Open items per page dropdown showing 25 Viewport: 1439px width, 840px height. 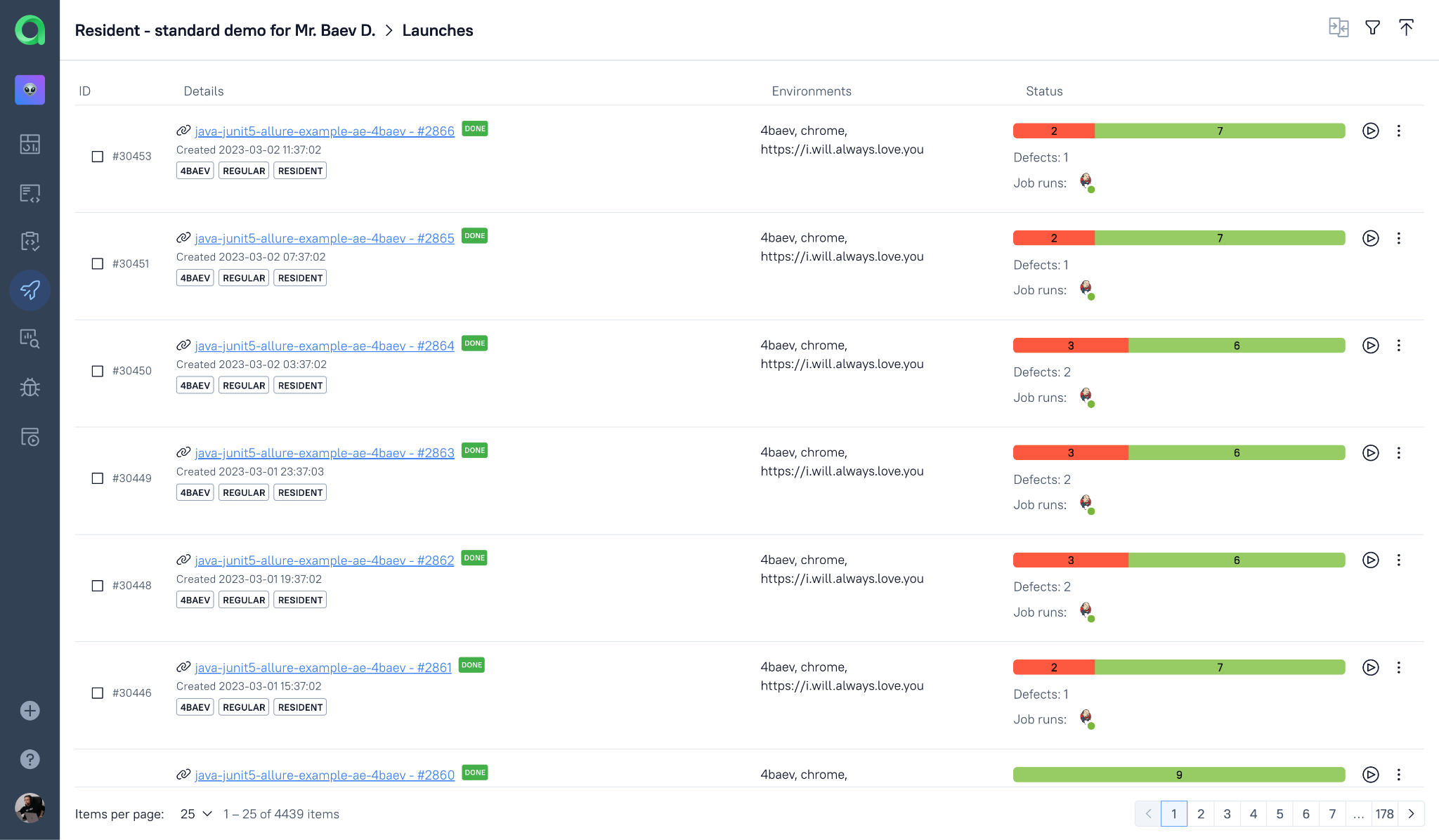coord(196,814)
